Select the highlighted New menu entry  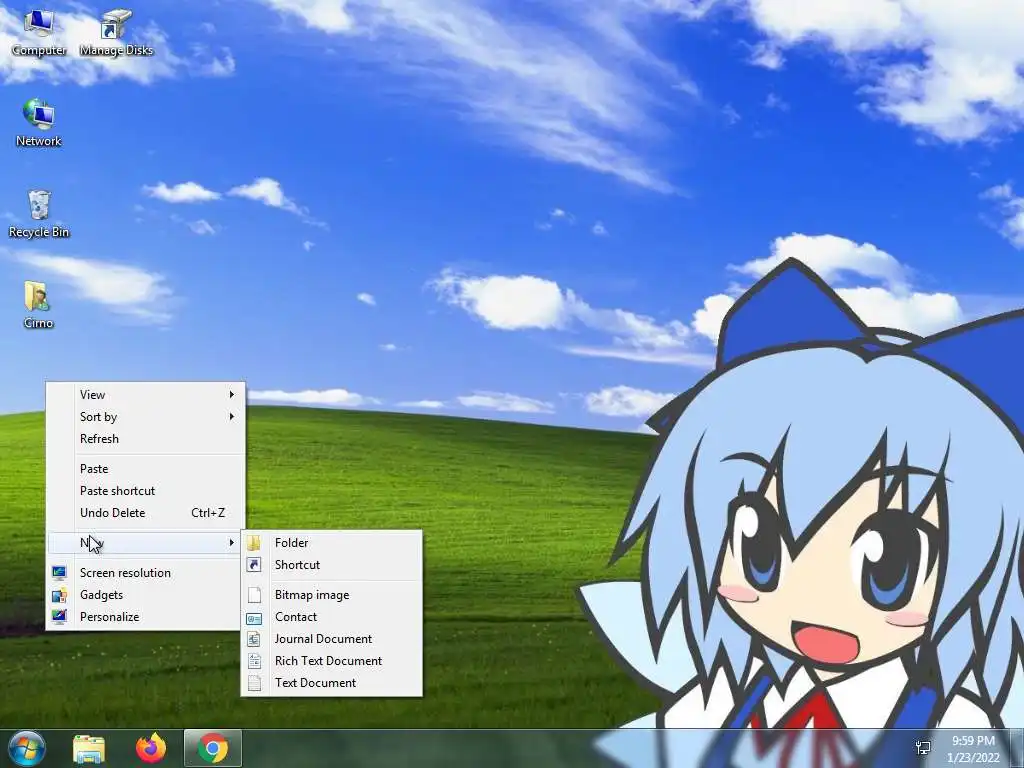[x=145, y=543]
